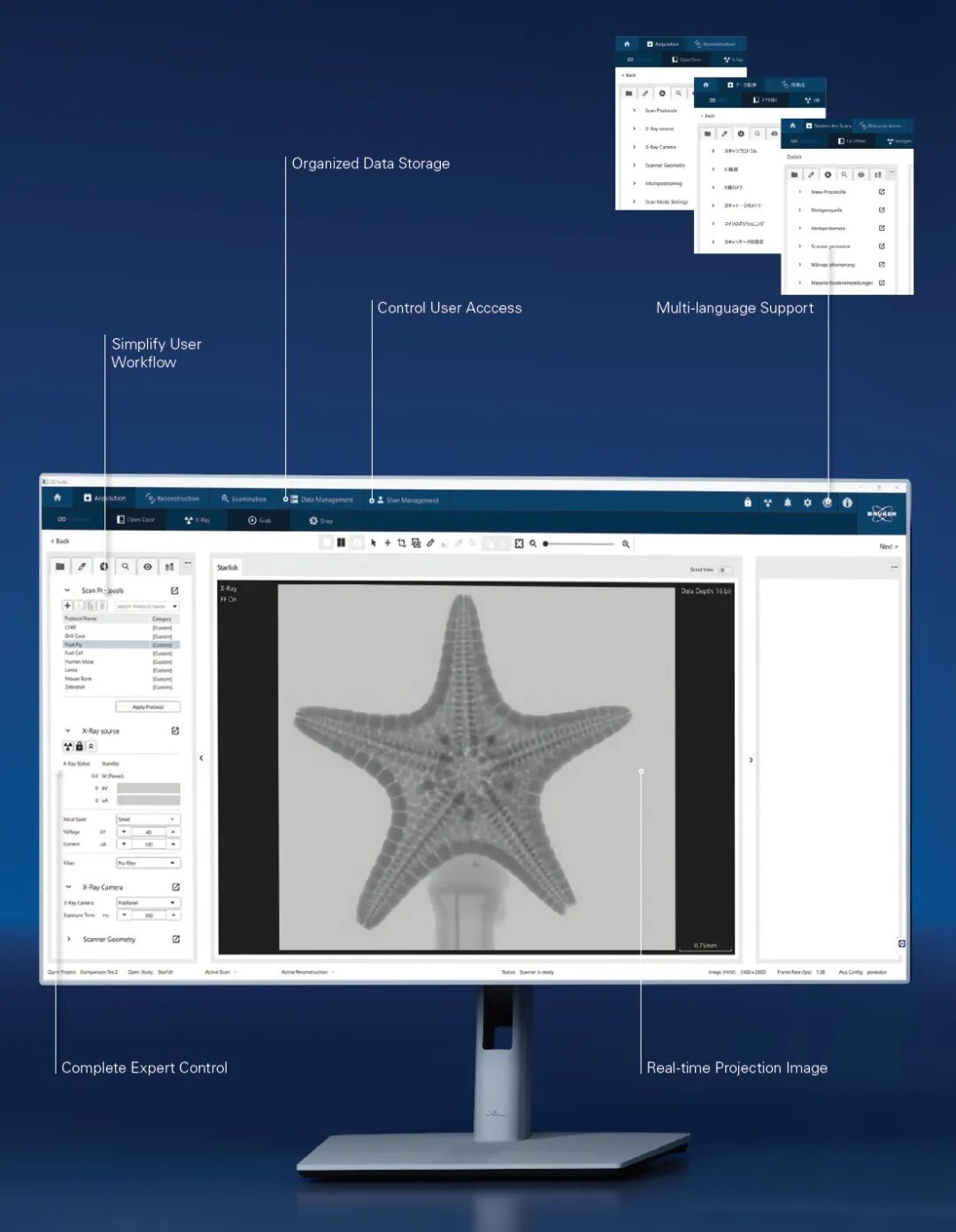The image size is (956, 1232).
Task: Open the Filter dropdown
Action: click(x=149, y=862)
